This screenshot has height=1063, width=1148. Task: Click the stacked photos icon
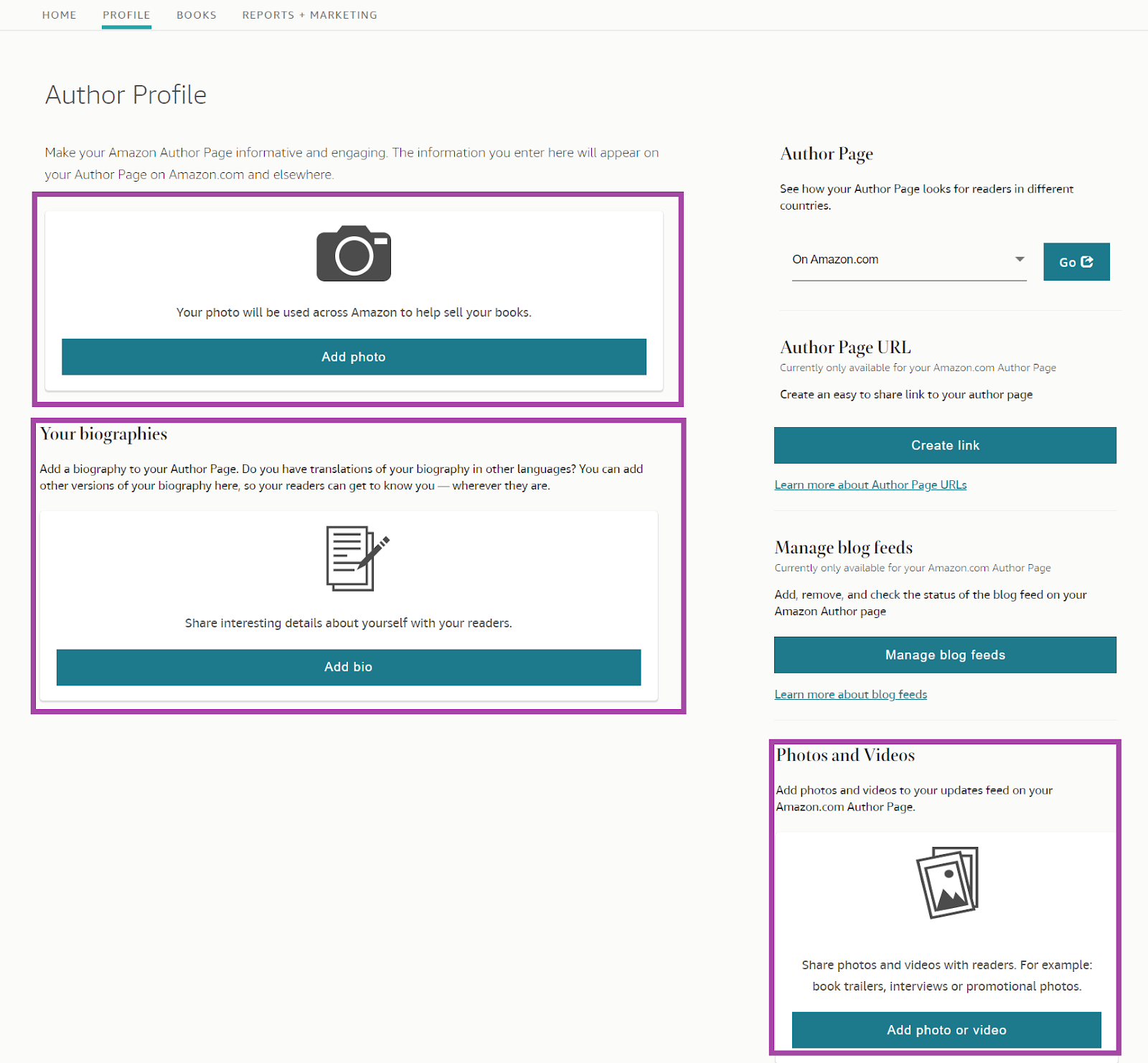948,882
